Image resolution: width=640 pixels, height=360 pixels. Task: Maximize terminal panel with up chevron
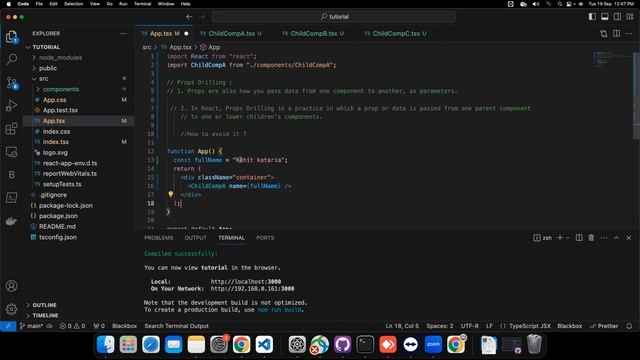[616, 238]
